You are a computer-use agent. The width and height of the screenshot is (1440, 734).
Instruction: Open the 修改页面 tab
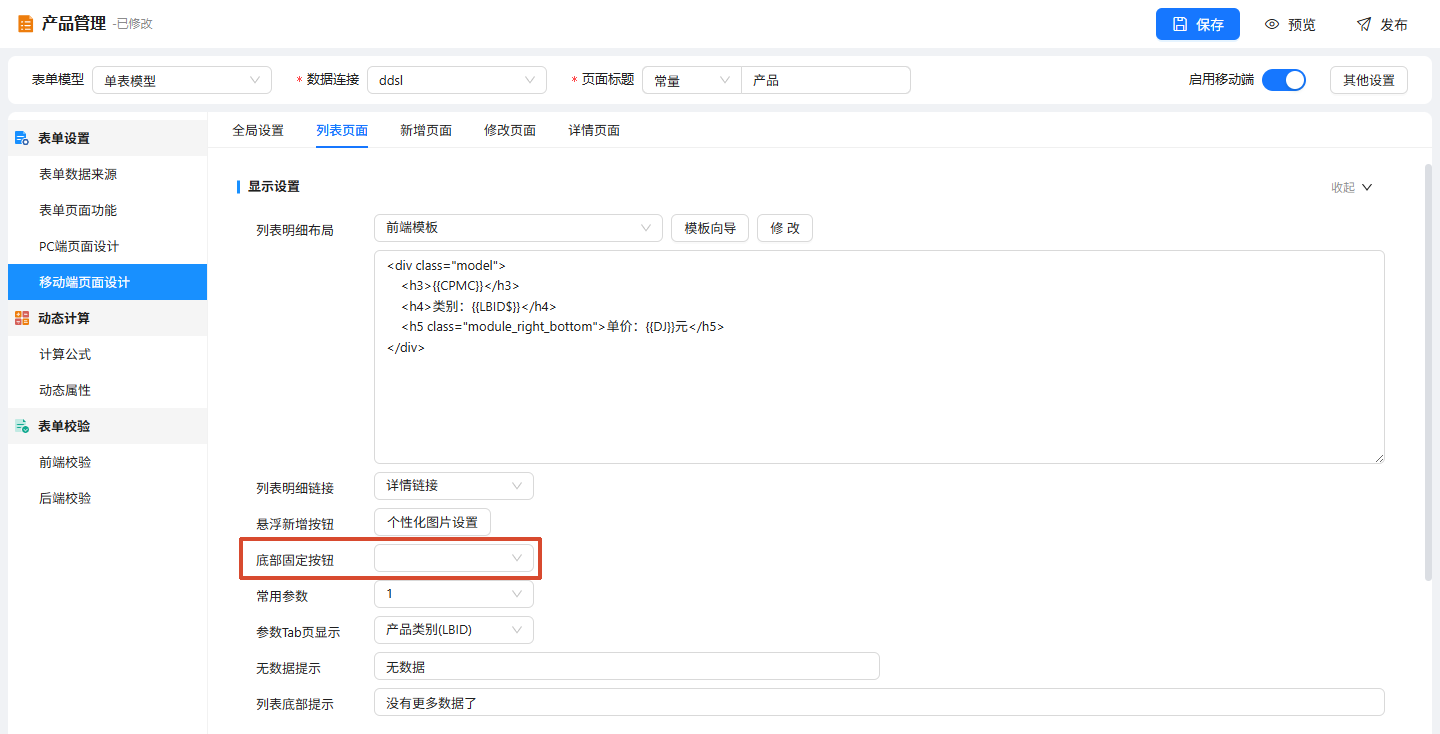pos(510,130)
